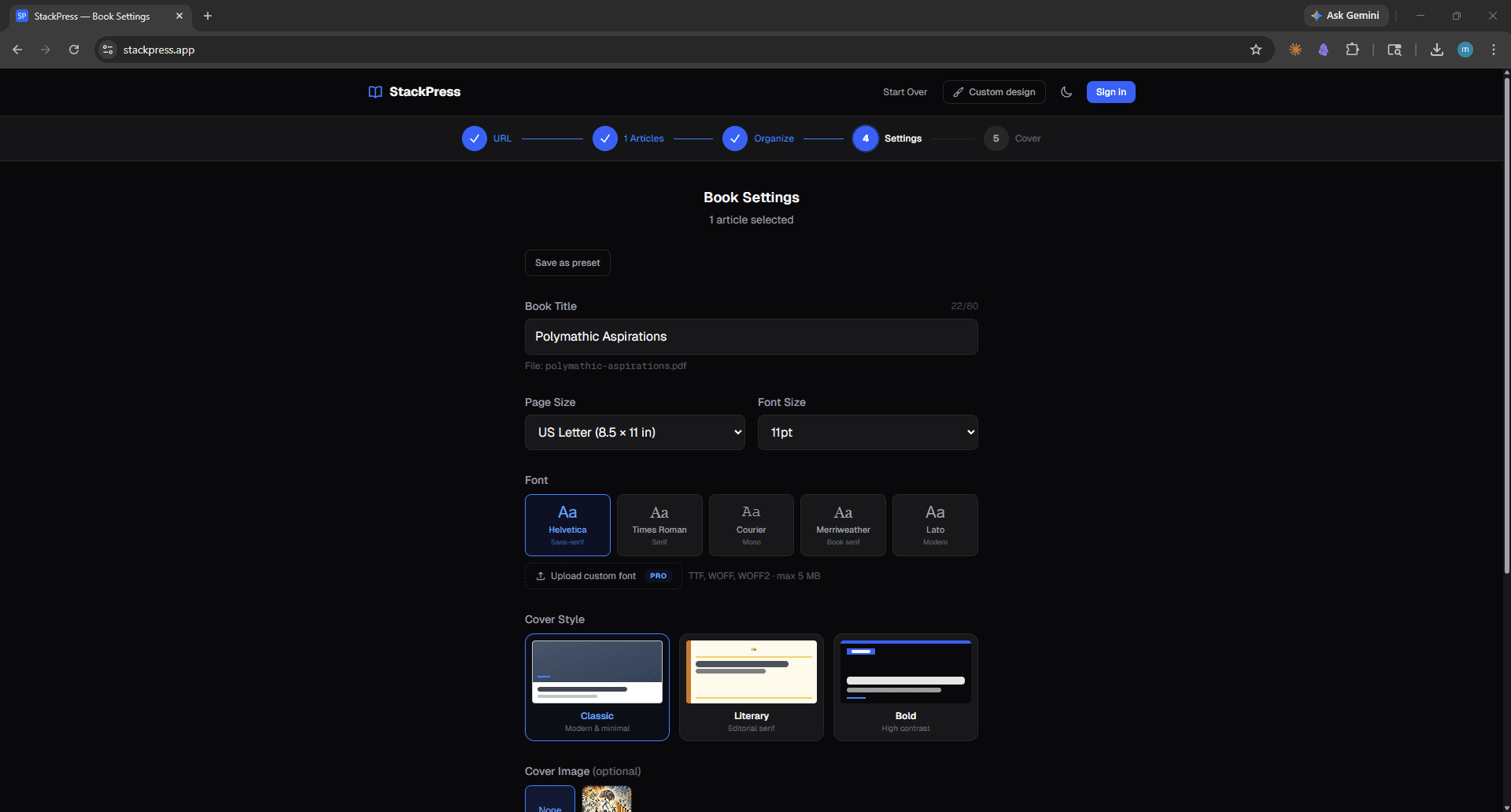Click Start Over link
The image size is (1511, 812).
coord(905,92)
